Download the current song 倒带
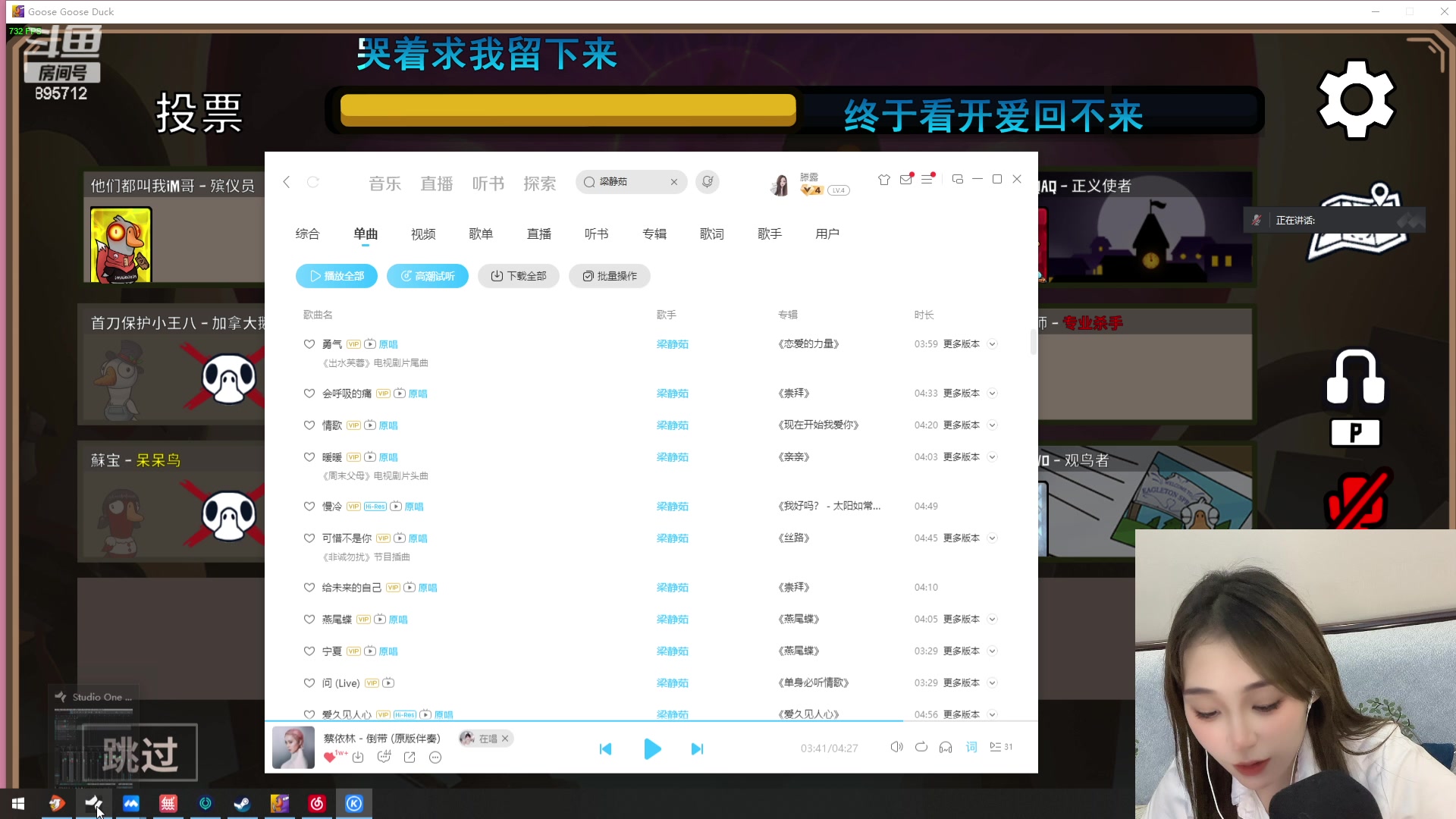The width and height of the screenshot is (1456, 819). (359, 757)
